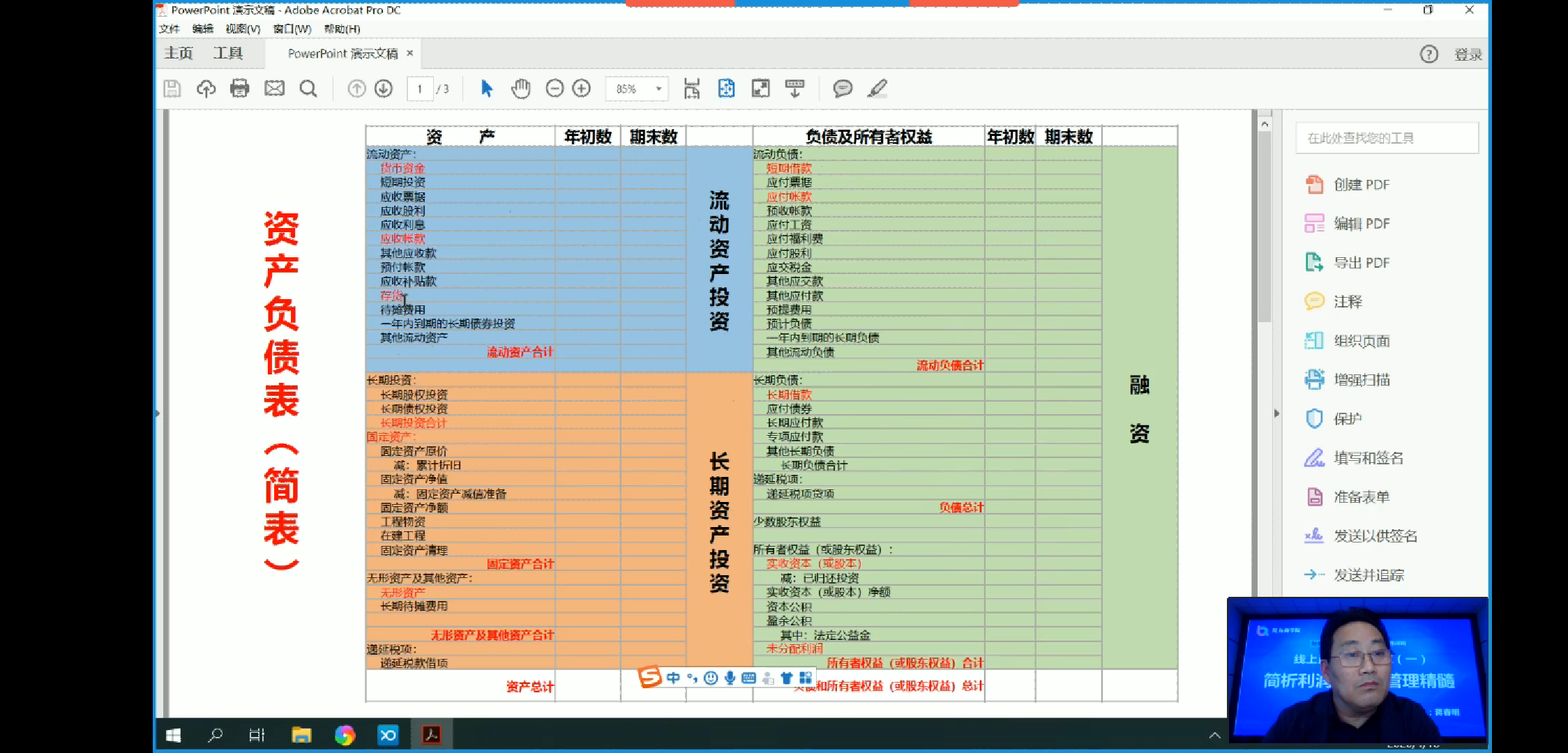
Task: Open the 窗口(W) menu
Action: [x=292, y=29]
